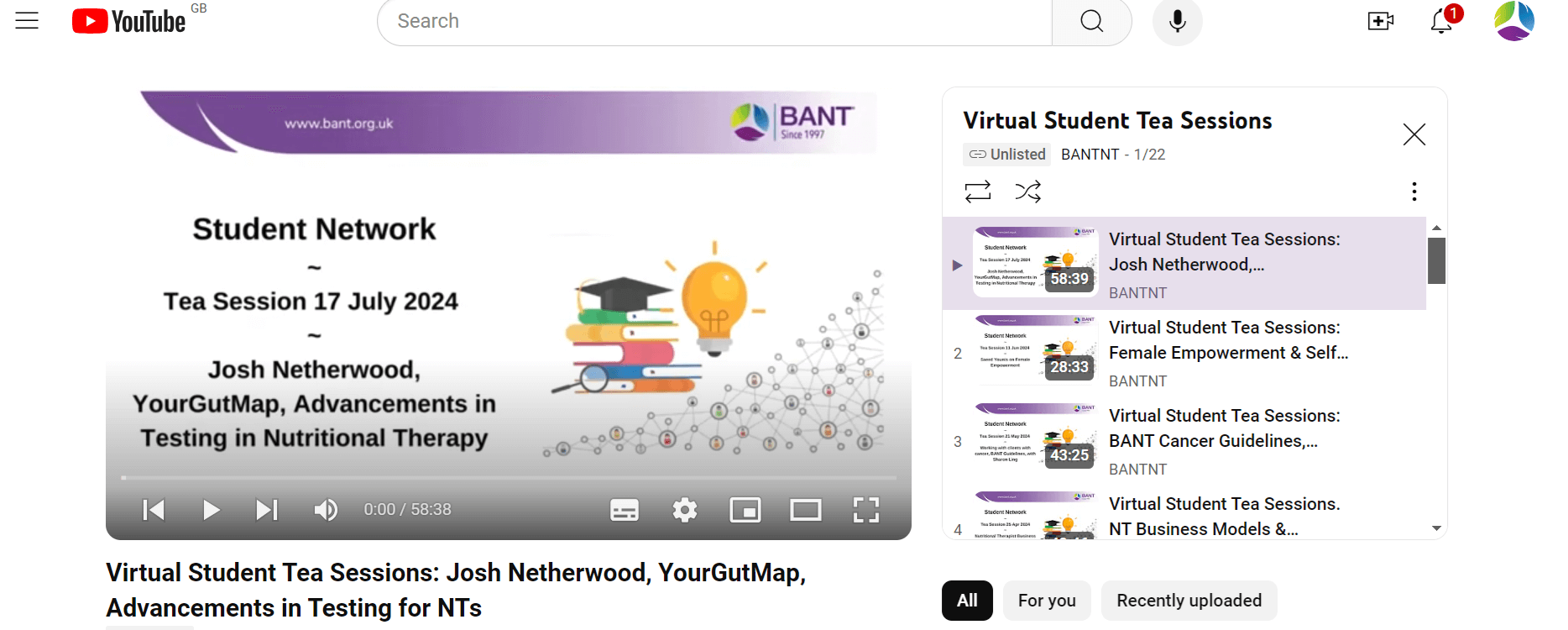Skip to previous video in player
Screen dimensions: 1568x630
click(x=154, y=510)
